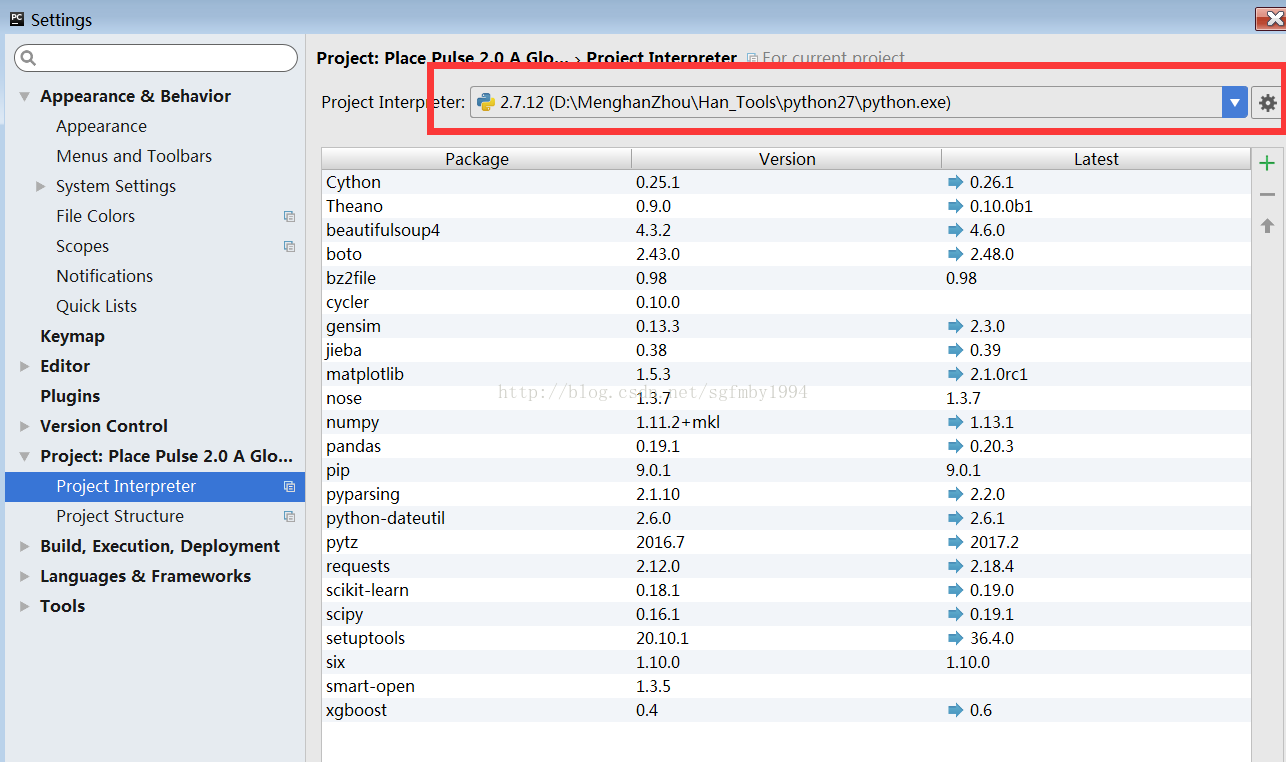Open the Keymap settings
The height and width of the screenshot is (762, 1286).
(72, 336)
